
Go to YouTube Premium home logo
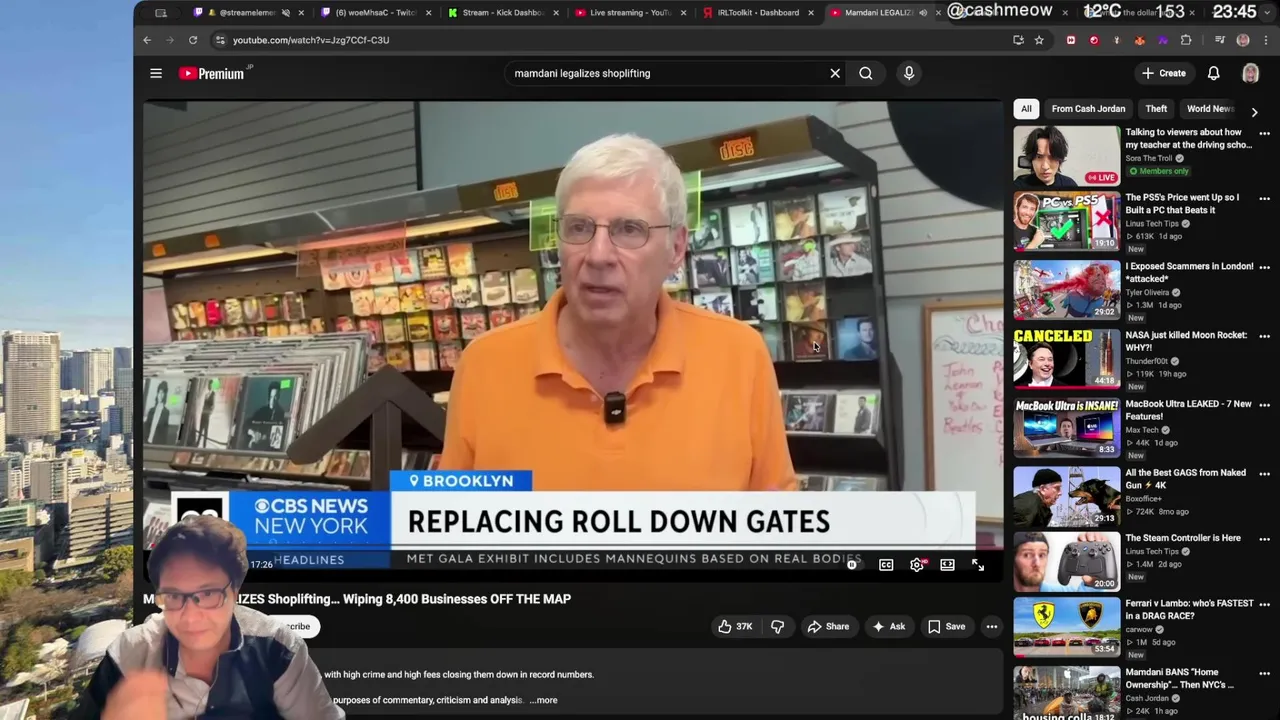tap(212, 73)
